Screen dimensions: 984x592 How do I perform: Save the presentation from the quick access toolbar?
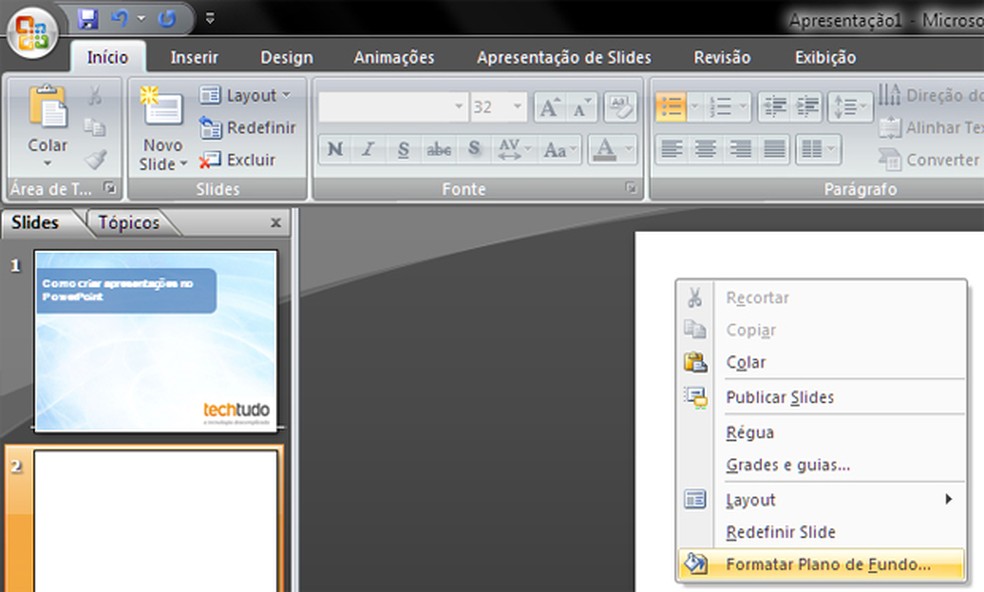coord(88,19)
